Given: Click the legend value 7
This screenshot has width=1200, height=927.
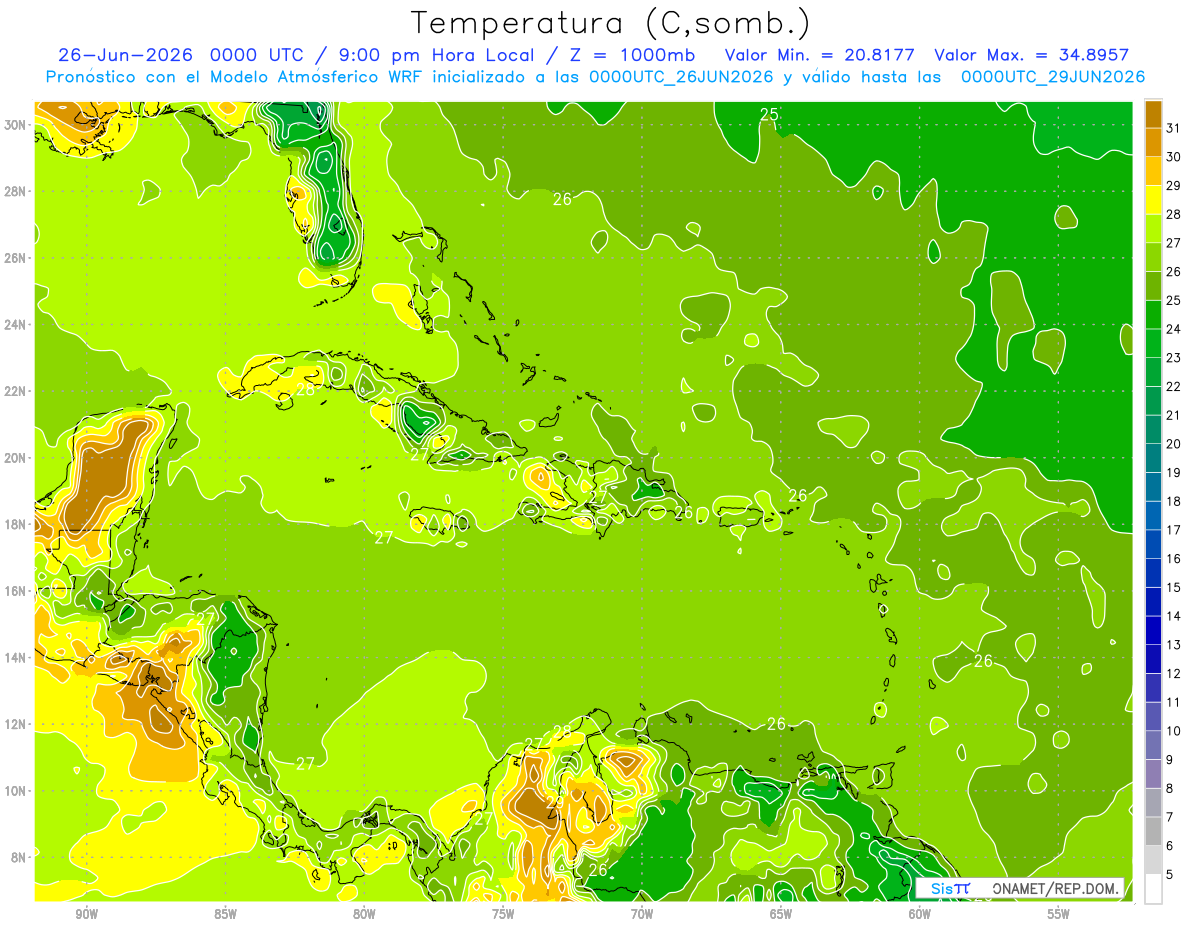Looking at the screenshot, I should (x=1170, y=818).
